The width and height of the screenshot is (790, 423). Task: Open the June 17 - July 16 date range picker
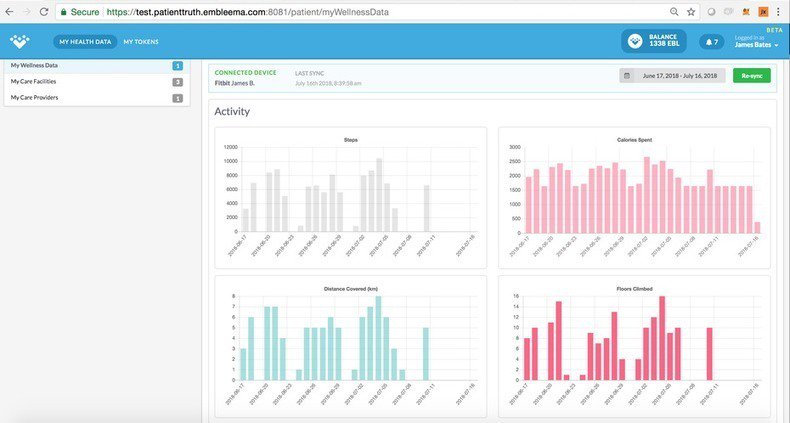coord(672,76)
